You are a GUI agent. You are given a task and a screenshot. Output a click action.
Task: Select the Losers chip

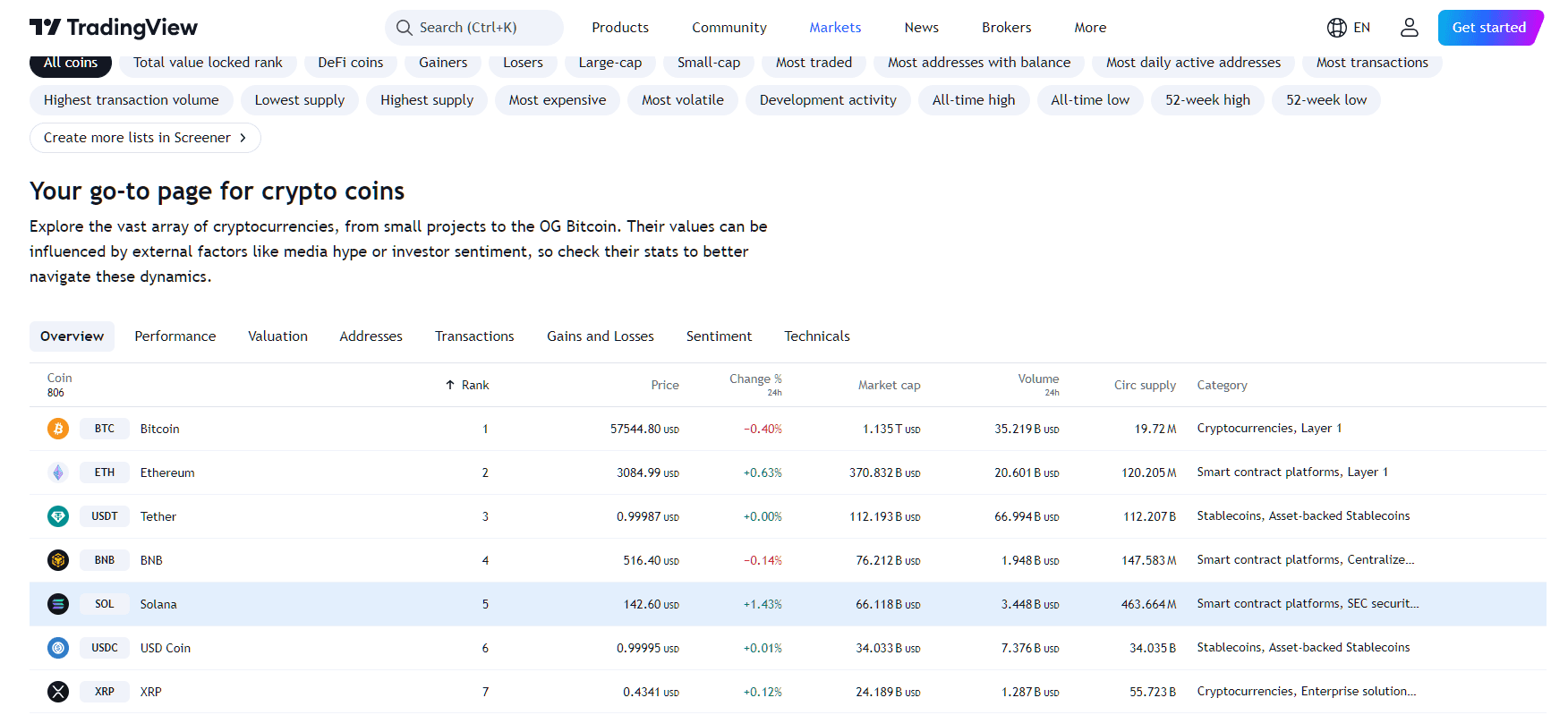point(523,63)
